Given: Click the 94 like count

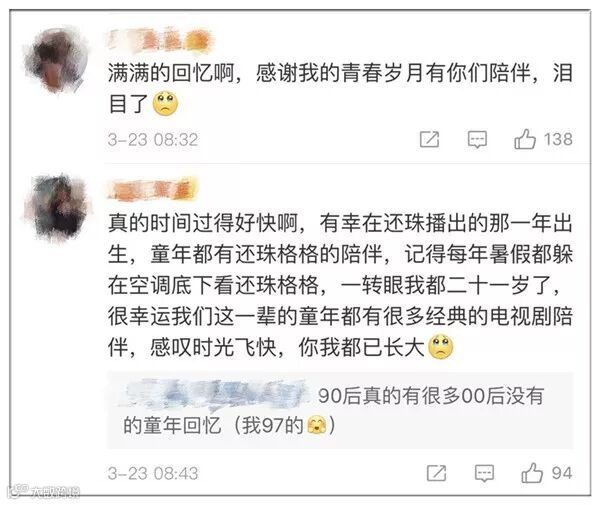Looking at the screenshot, I should 562,473.
